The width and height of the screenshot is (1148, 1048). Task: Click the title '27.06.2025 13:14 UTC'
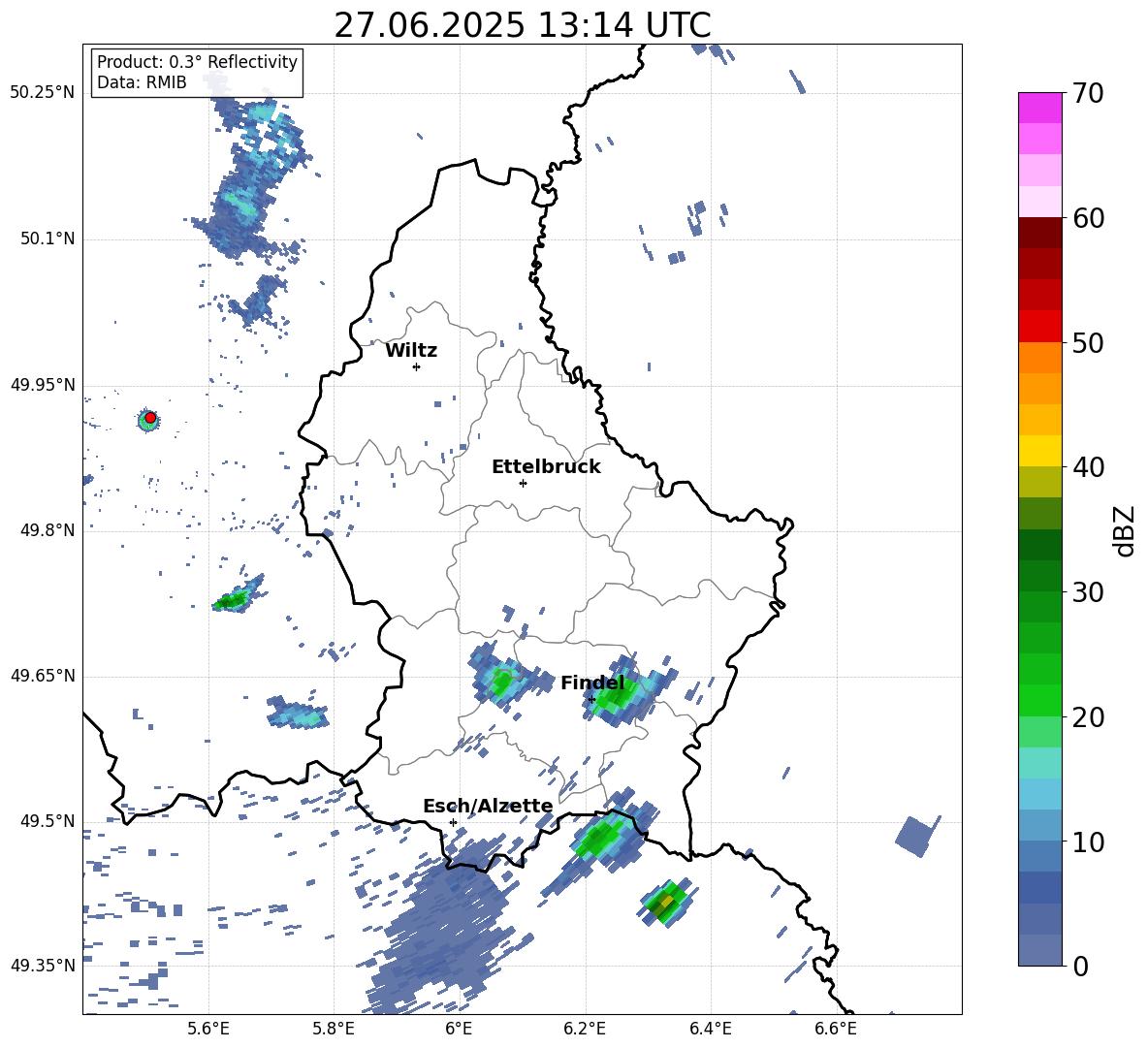pyautogui.click(x=522, y=25)
